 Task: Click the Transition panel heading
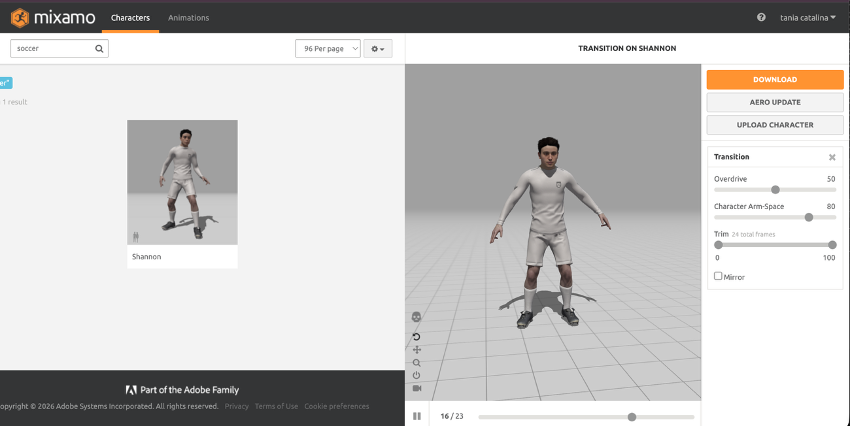[x=731, y=157]
